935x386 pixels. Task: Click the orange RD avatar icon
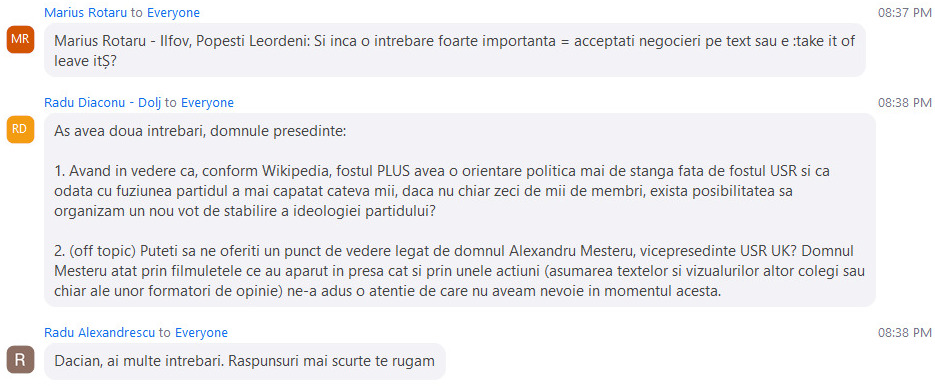pyautogui.click(x=20, y=129)
